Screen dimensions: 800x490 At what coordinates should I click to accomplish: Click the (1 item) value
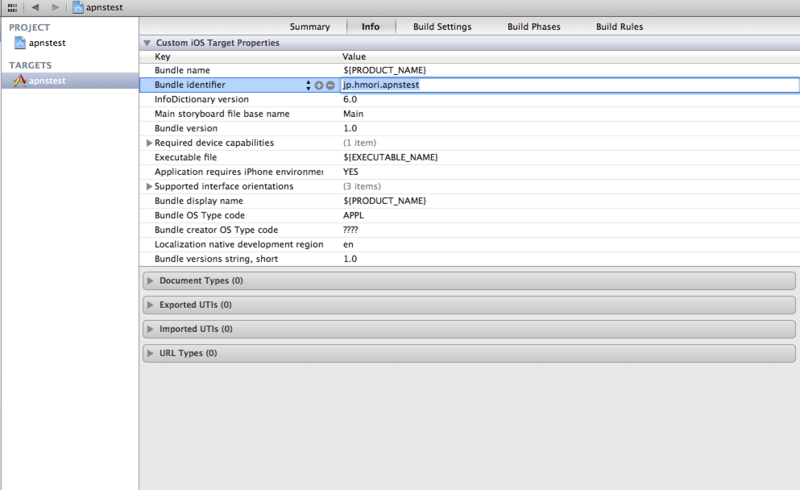coord(360,143)
